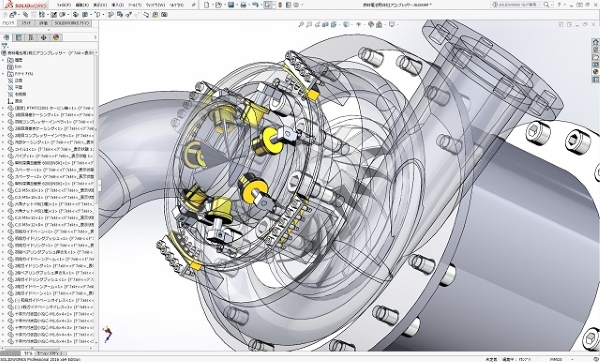The width and height of the screenshot is (600, 362).
Task: Click the Save icon in the top toolbar
Action: point(231,5)
